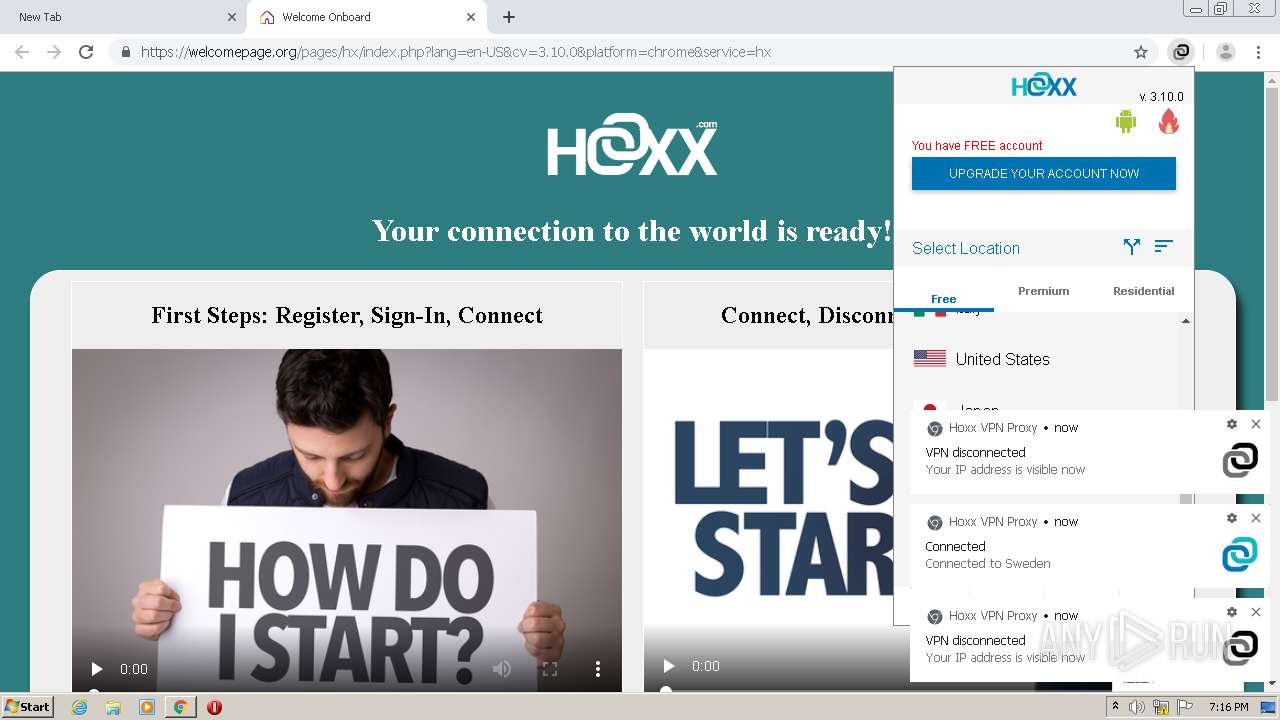Click the Select Location heading
The width and height of the screenshot is (1280, 720).
pos(966,248)
